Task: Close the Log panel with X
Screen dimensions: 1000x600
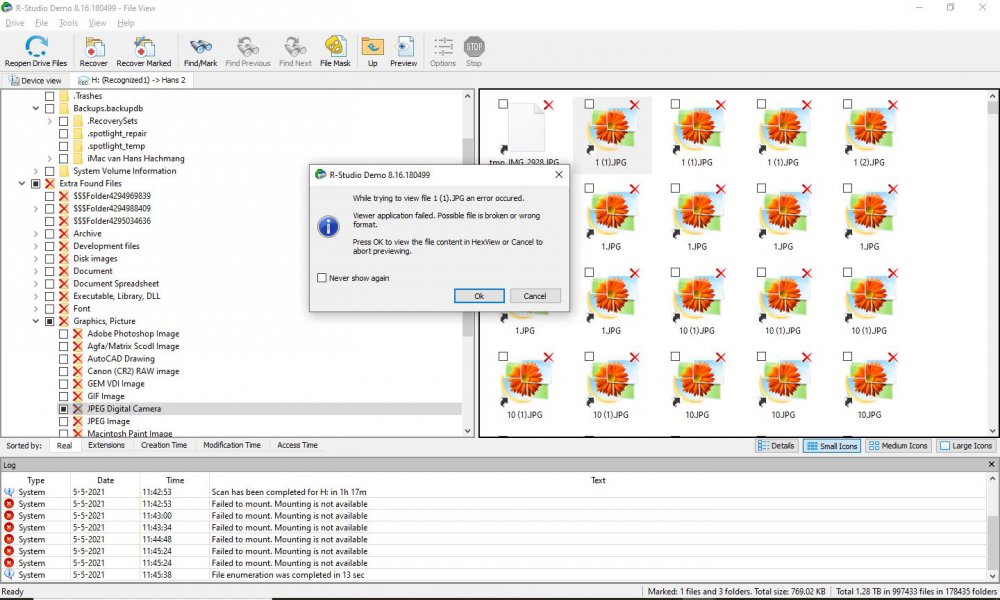Action: click(991, 465)
